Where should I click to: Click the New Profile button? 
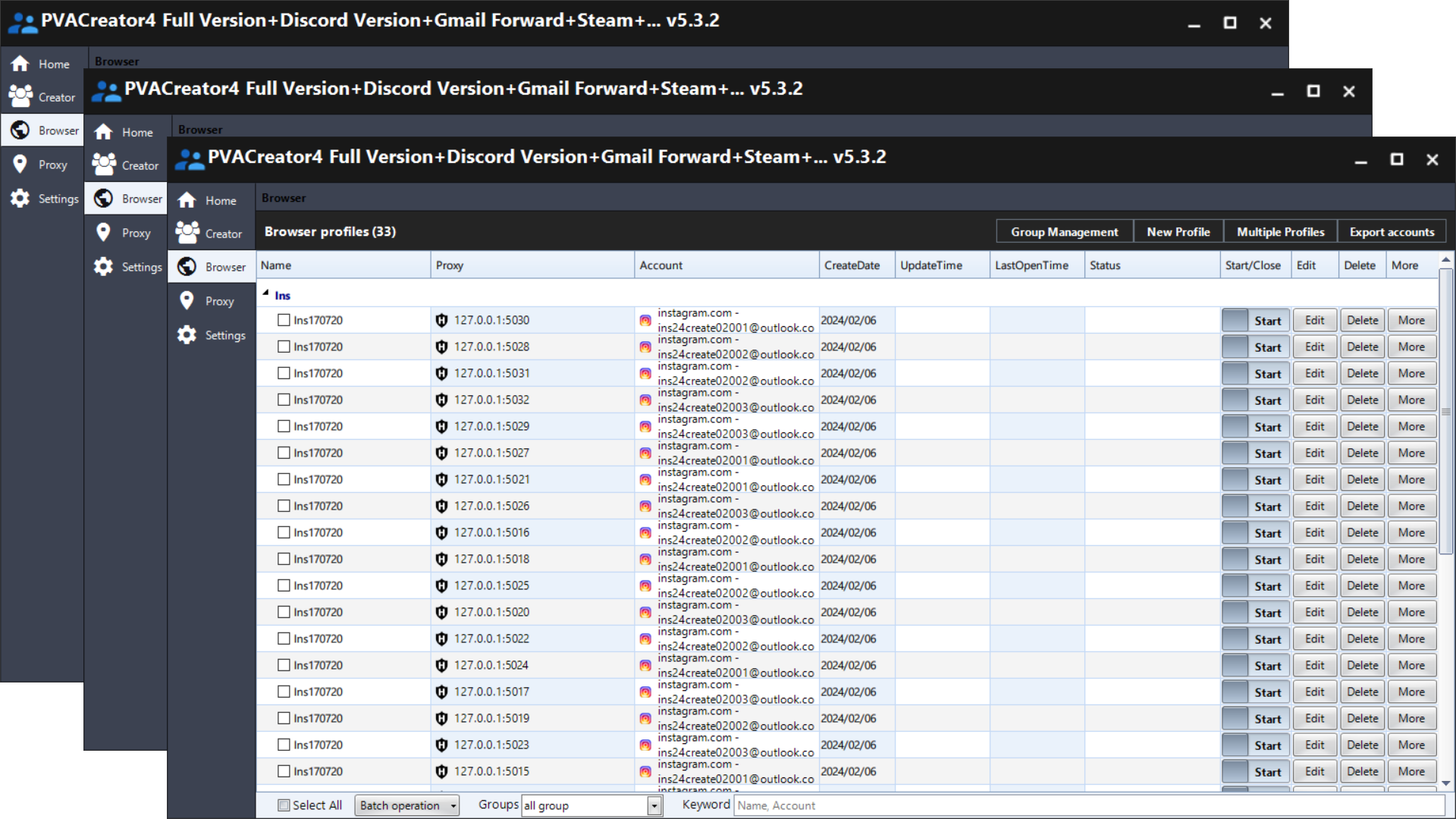1178,232
